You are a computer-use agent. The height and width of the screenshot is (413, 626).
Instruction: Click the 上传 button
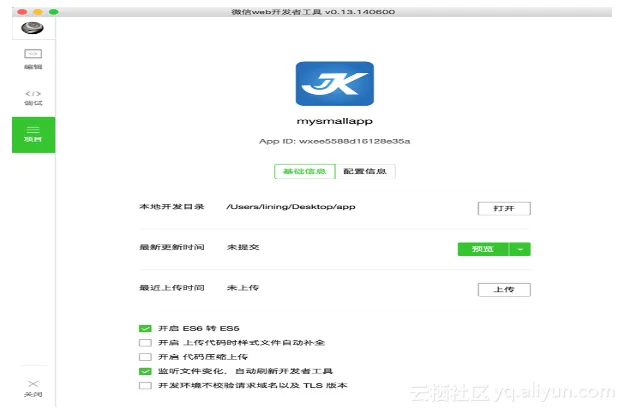(504, 290)
